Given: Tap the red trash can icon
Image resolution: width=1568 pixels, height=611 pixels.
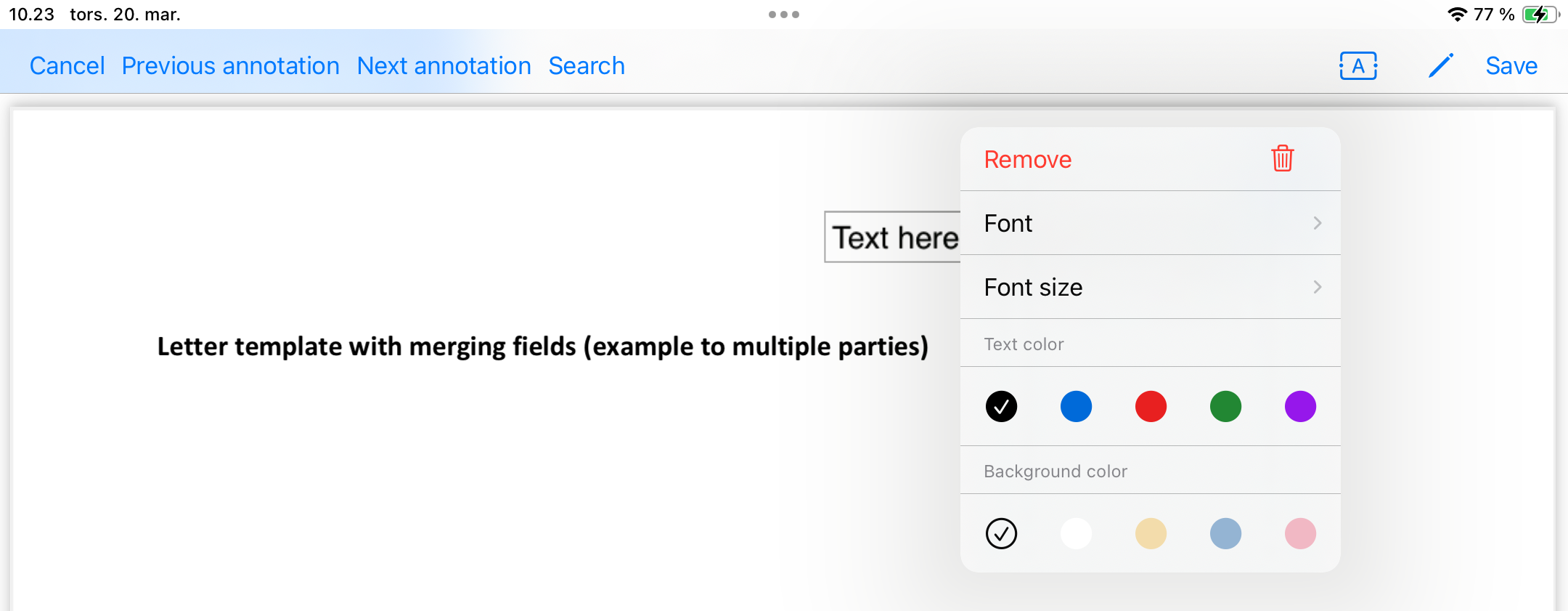Looking at the screenshot, I should (1282, 158).
